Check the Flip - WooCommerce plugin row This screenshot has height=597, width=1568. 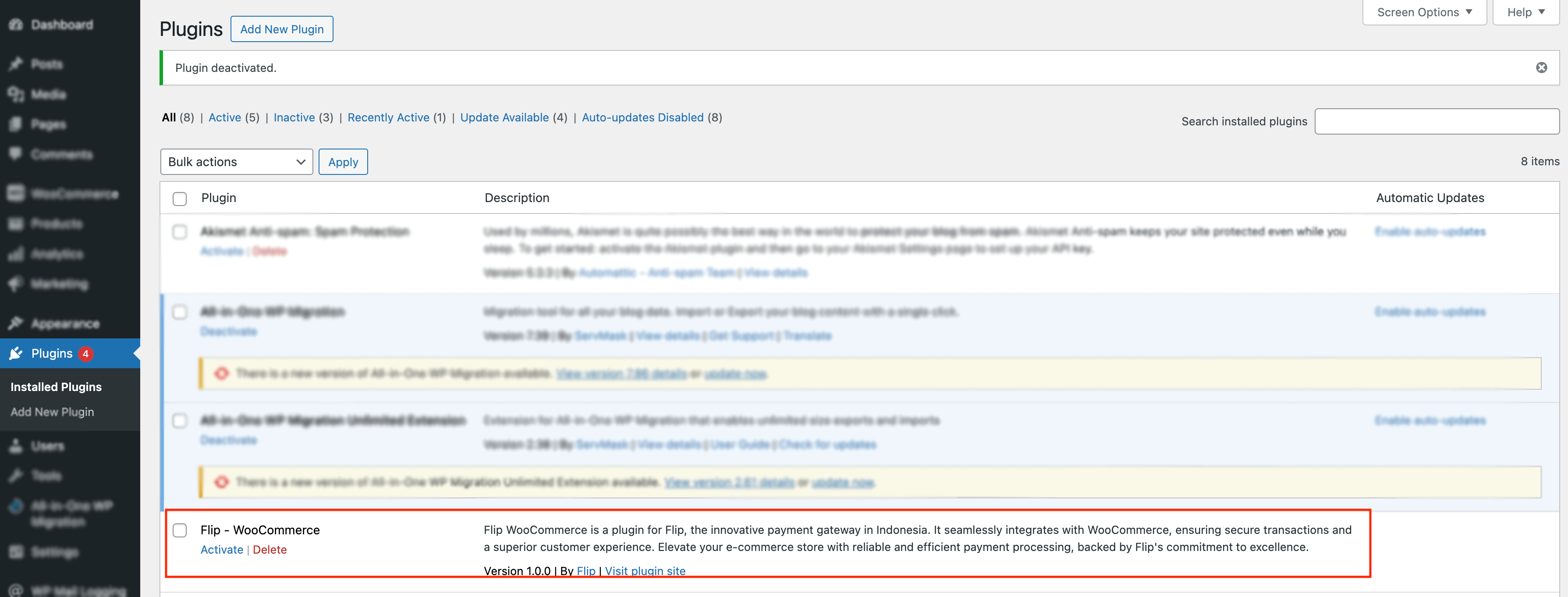tap(180, 530)
